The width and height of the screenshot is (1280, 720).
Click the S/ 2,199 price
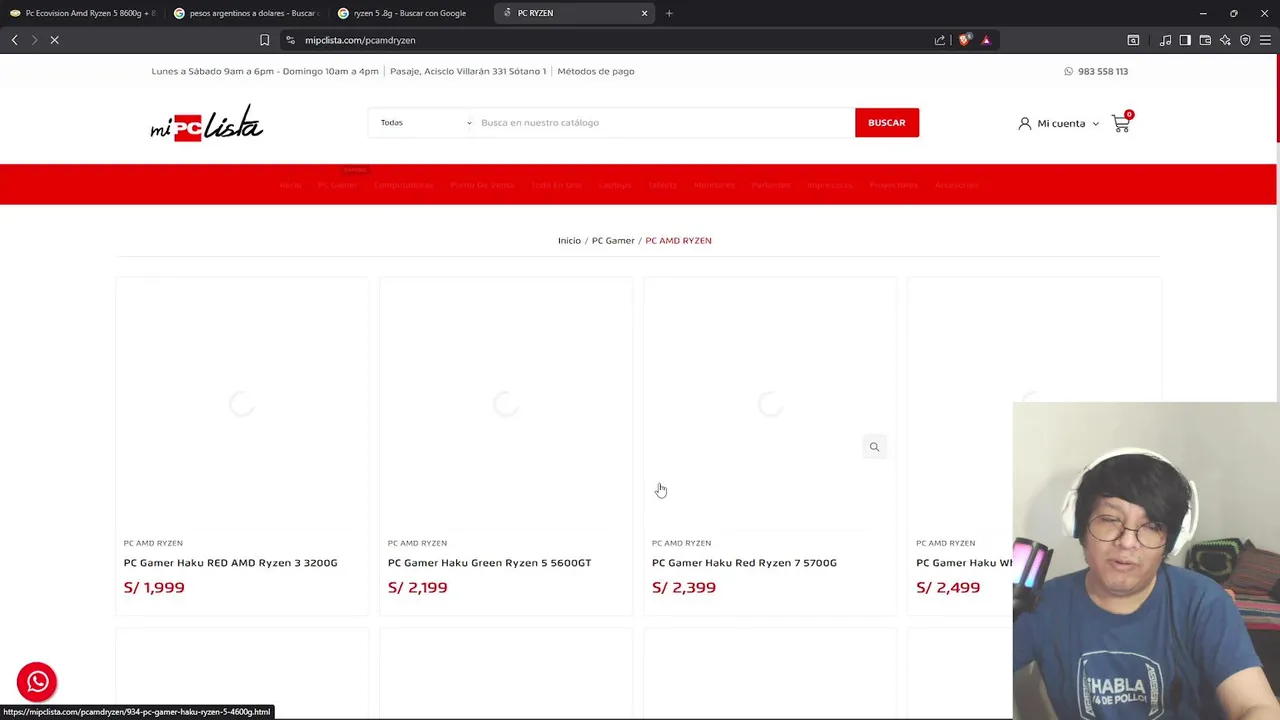click(417, 588)
